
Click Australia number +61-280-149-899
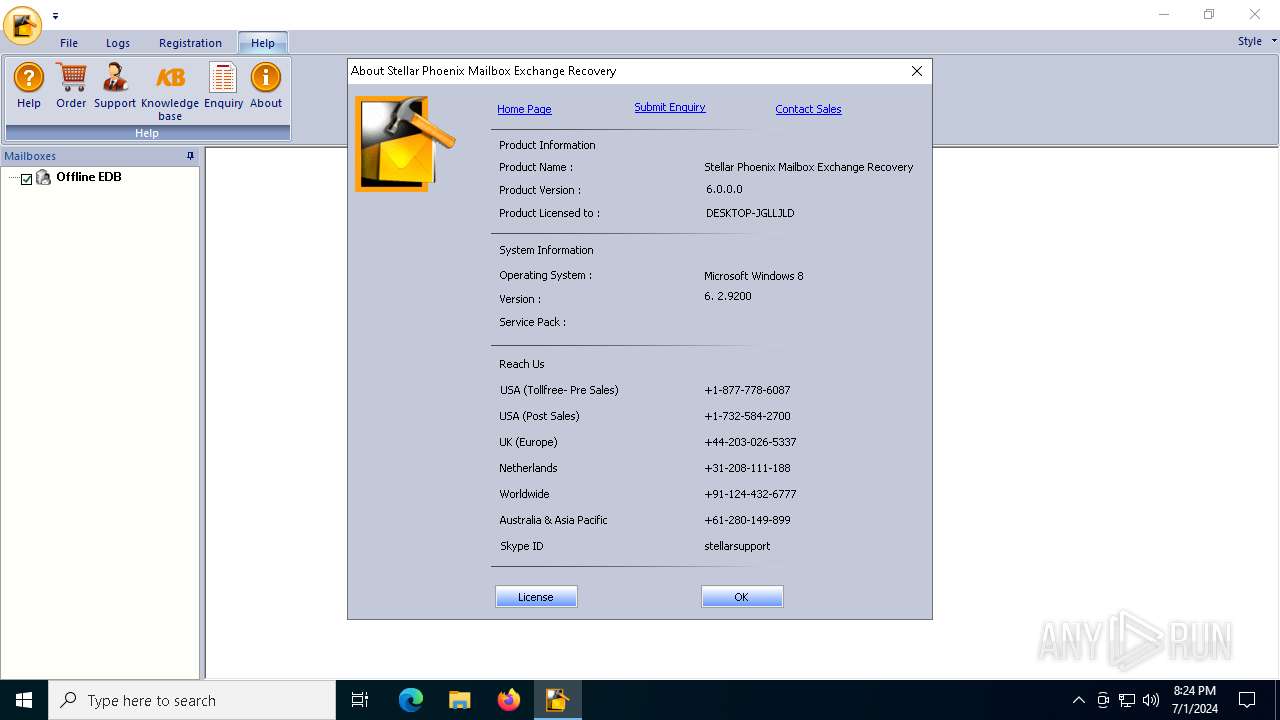[747, 520]
